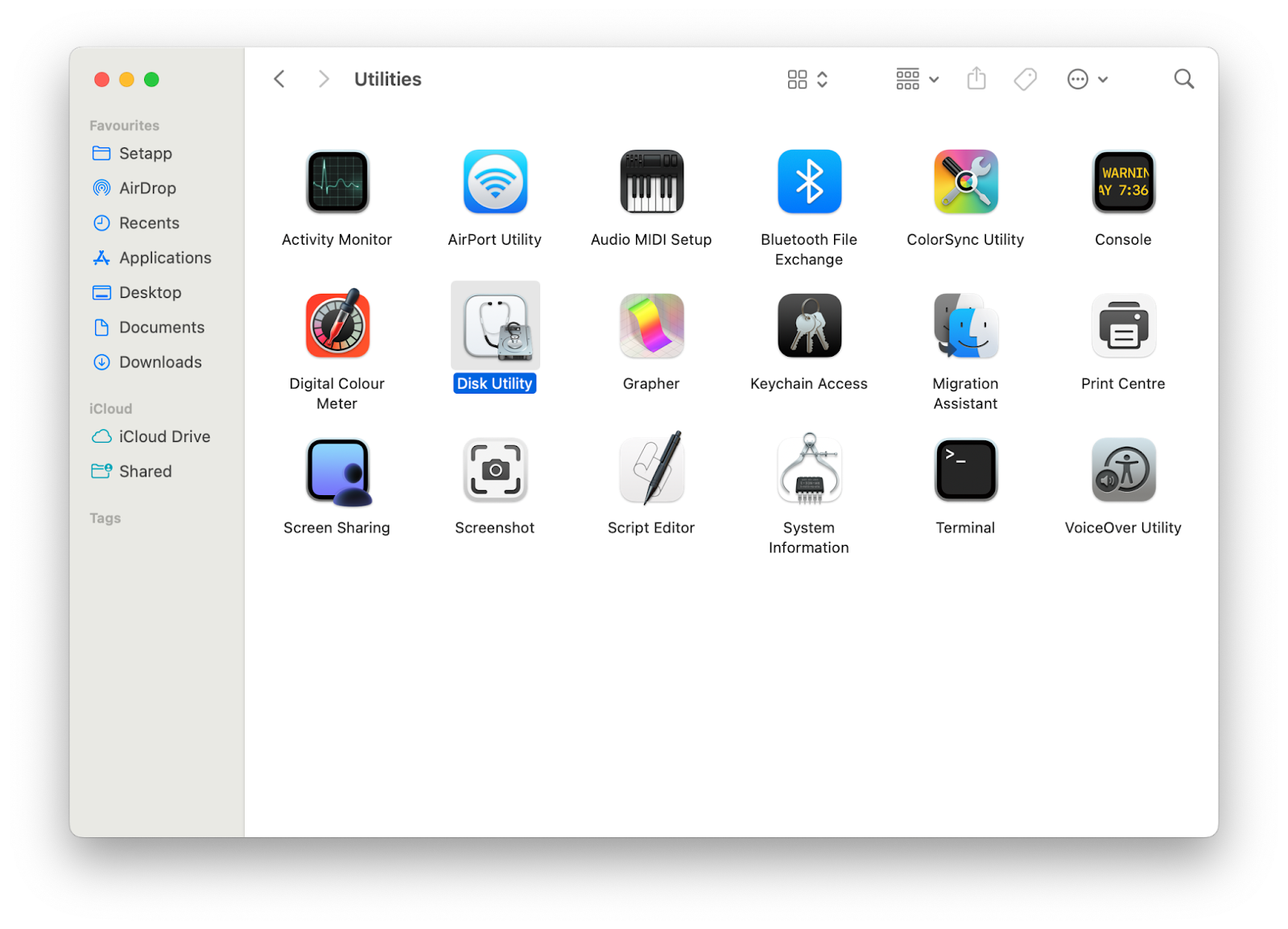Image resolution: width=1288 pixels, height=929 pixels.
Task: Click the Screen Sharing name label
Action: pyautogui.click(x=337, y=527)
